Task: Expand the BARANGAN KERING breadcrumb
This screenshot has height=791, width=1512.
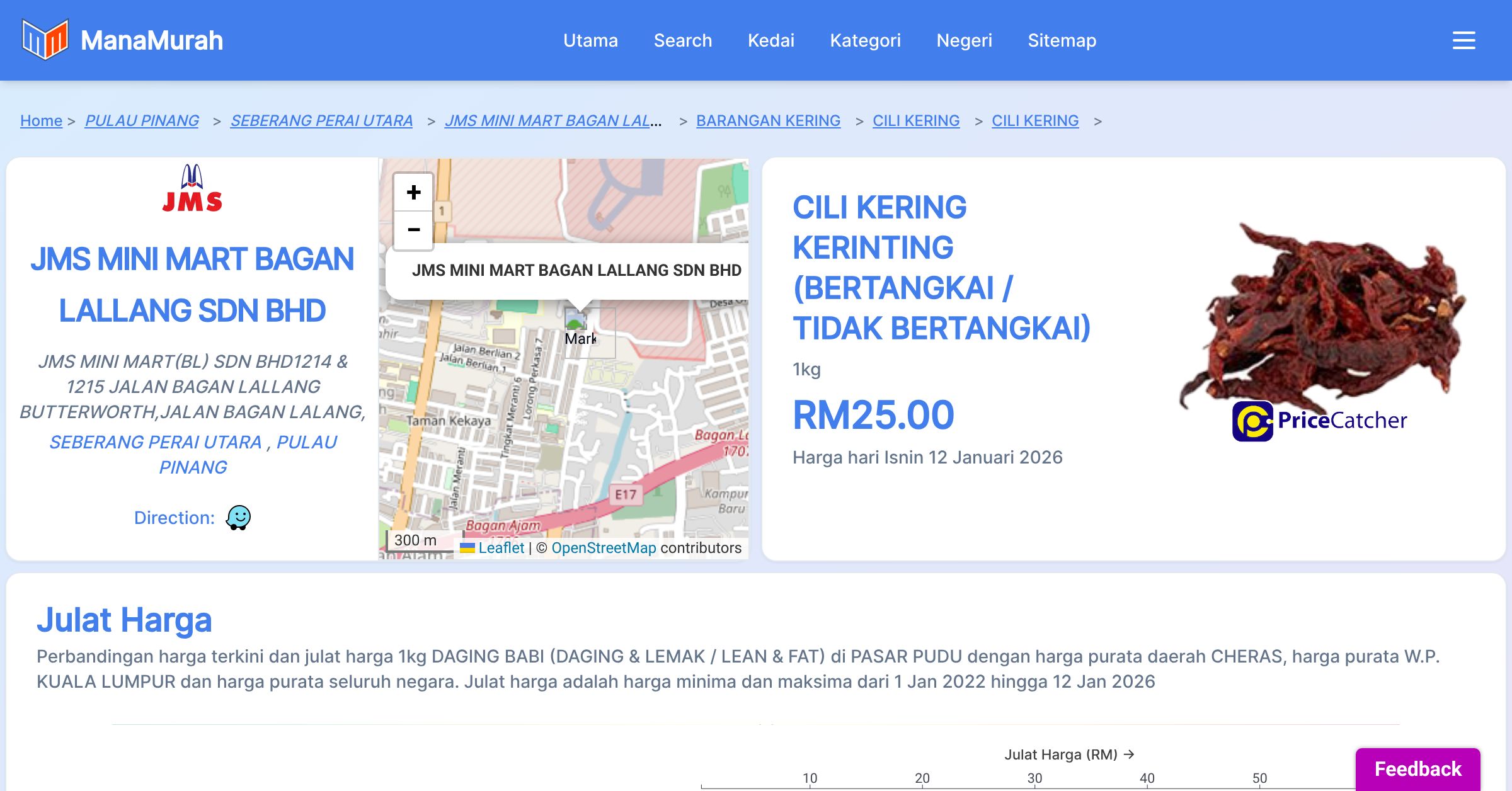Action: pos(767,120)
